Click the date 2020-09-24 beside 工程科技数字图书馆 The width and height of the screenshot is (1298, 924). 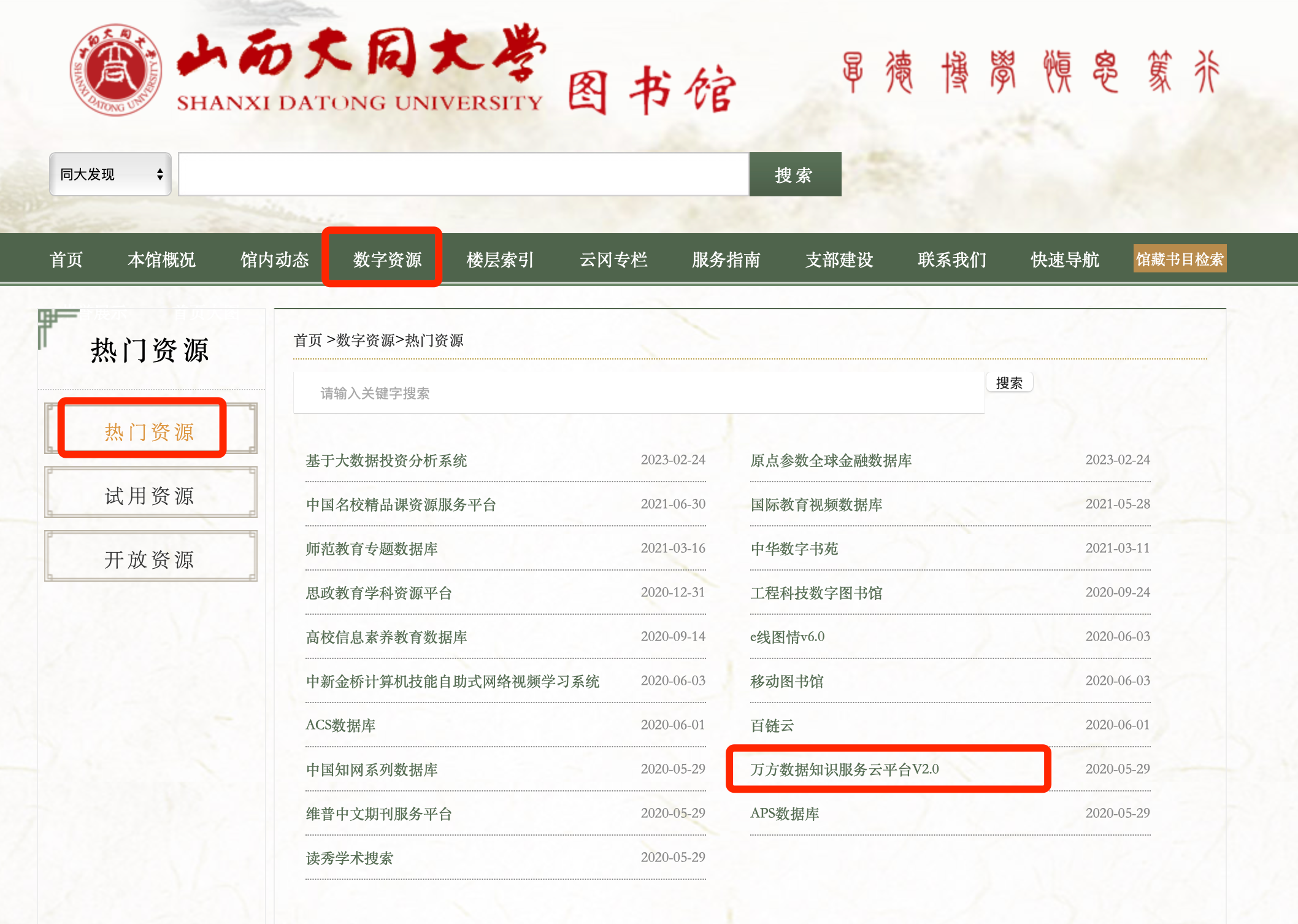[x=1118, y=592]
